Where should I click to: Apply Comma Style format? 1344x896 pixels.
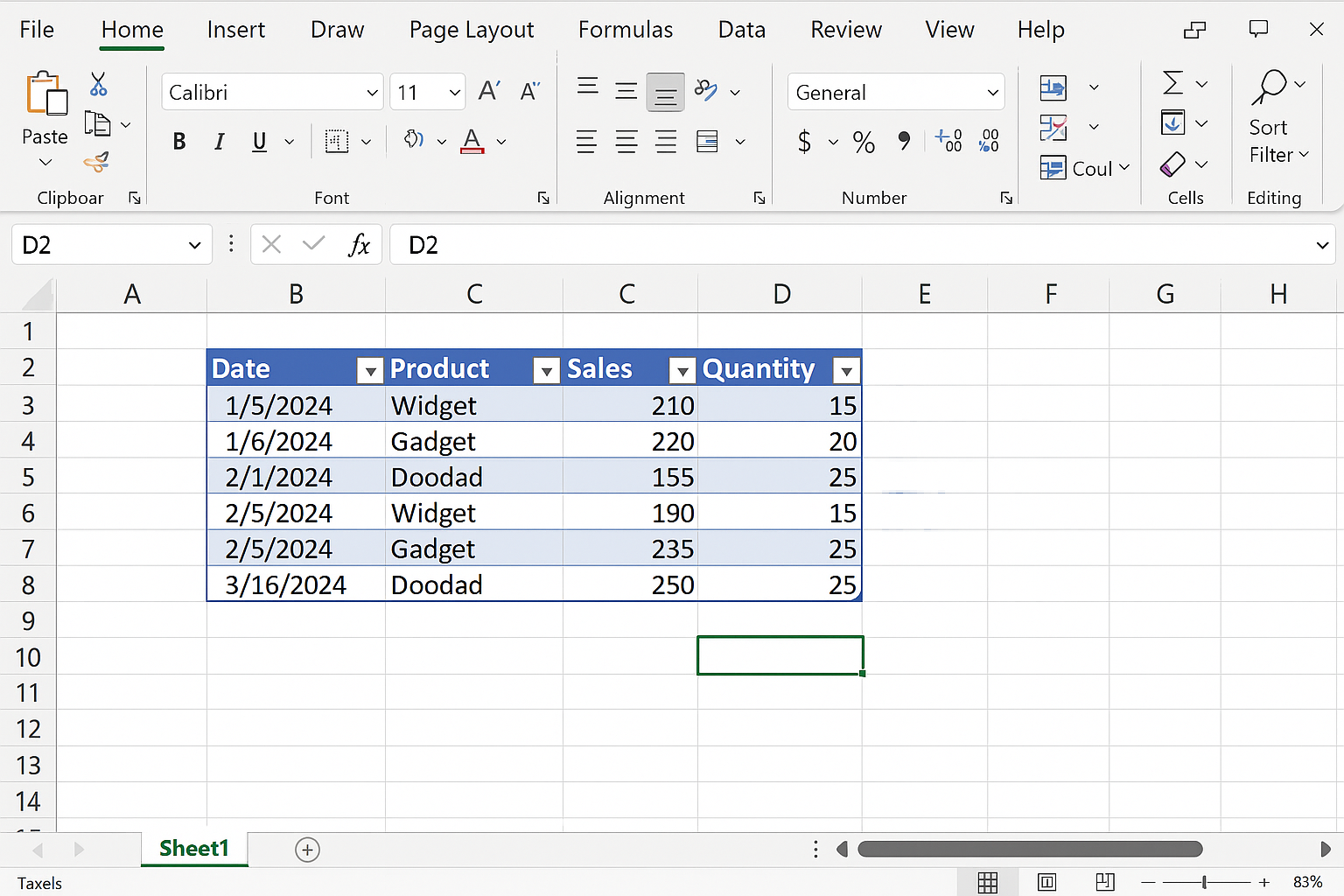[x=904, y=140]
